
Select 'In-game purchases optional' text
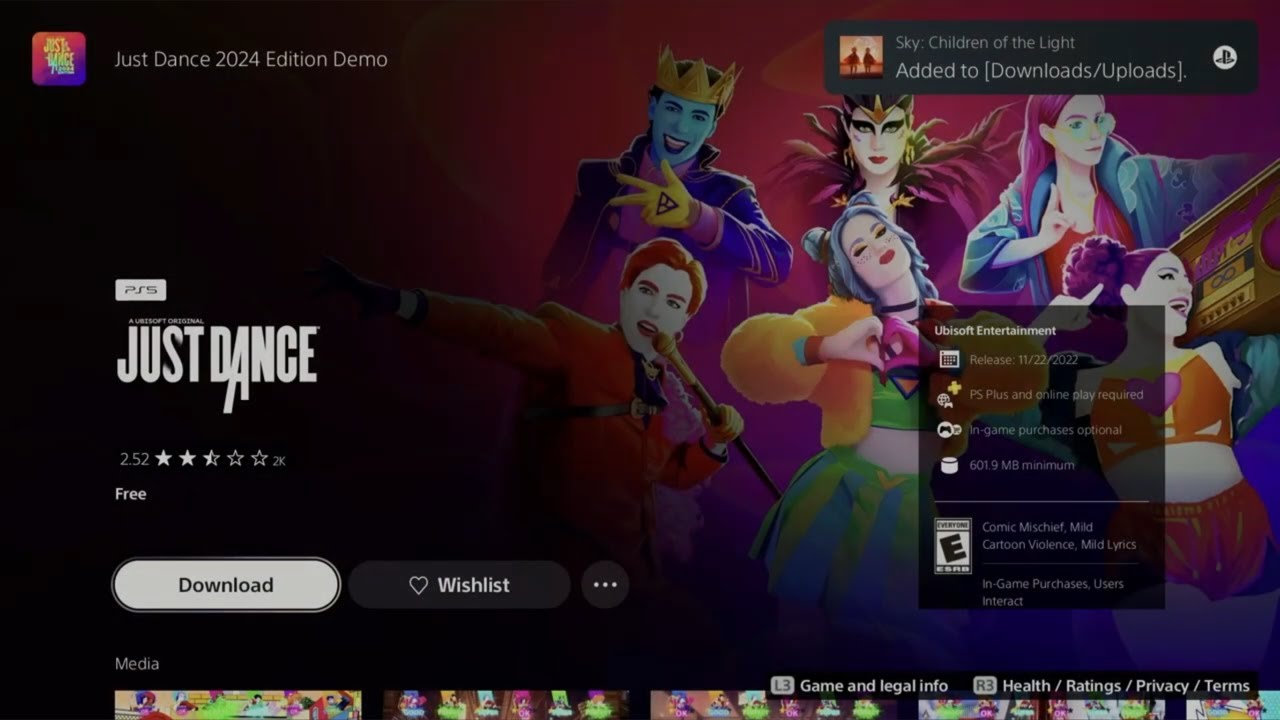point(1045,430)
